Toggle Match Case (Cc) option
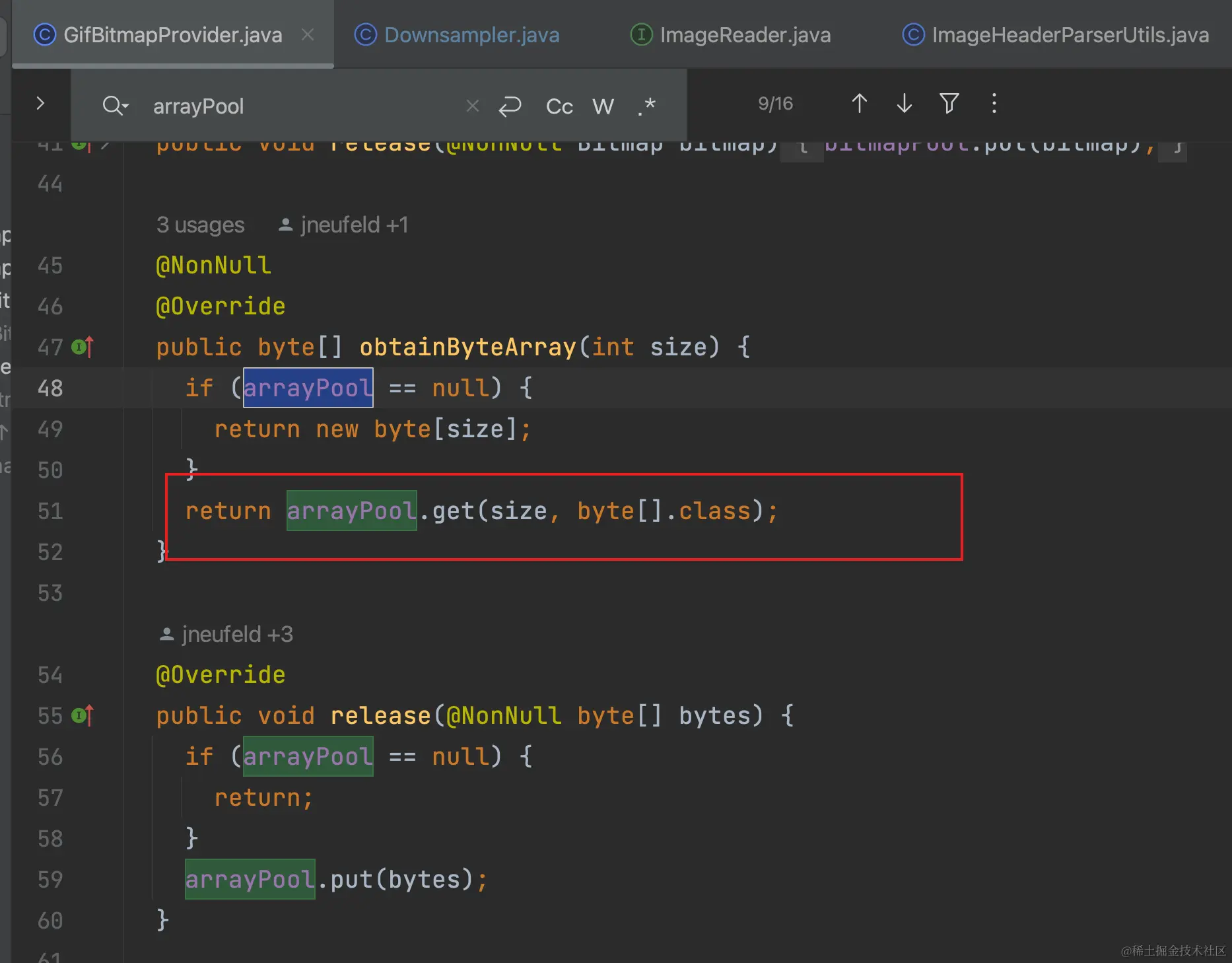This screenshot has width=1232, height=963. click(x=559, y=106)
